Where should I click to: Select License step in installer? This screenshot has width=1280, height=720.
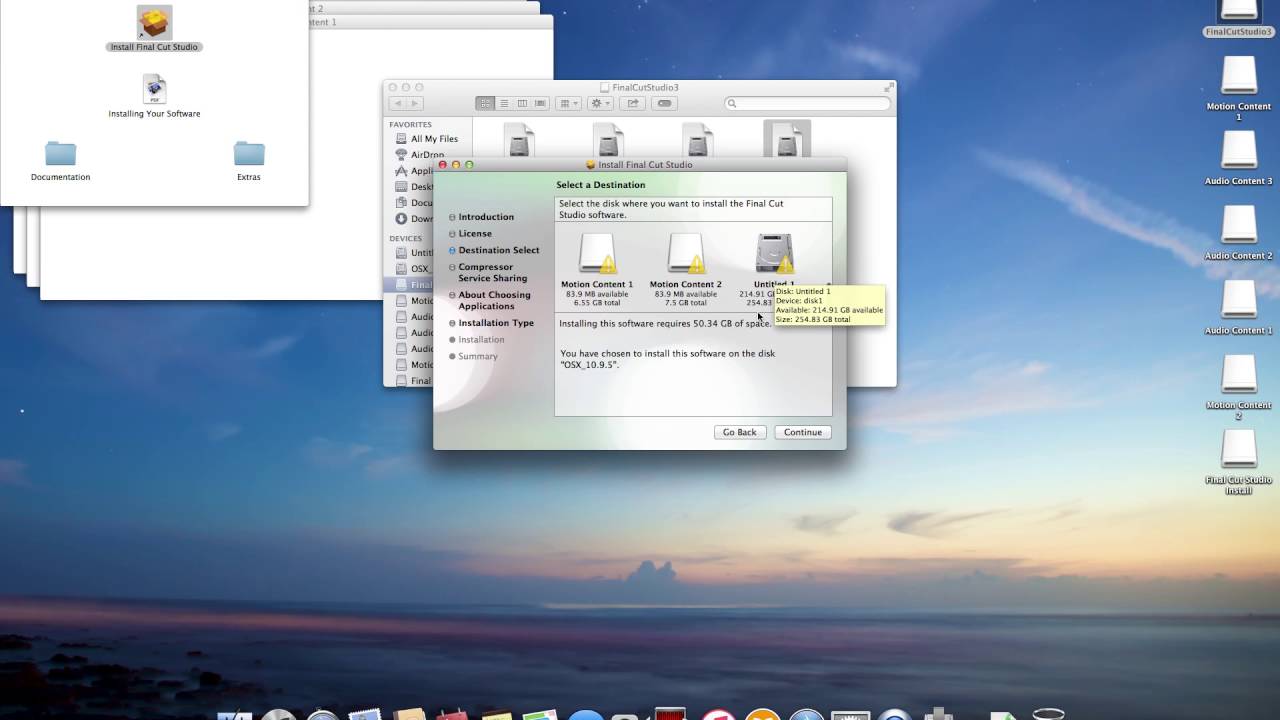(x=475, y=234)
